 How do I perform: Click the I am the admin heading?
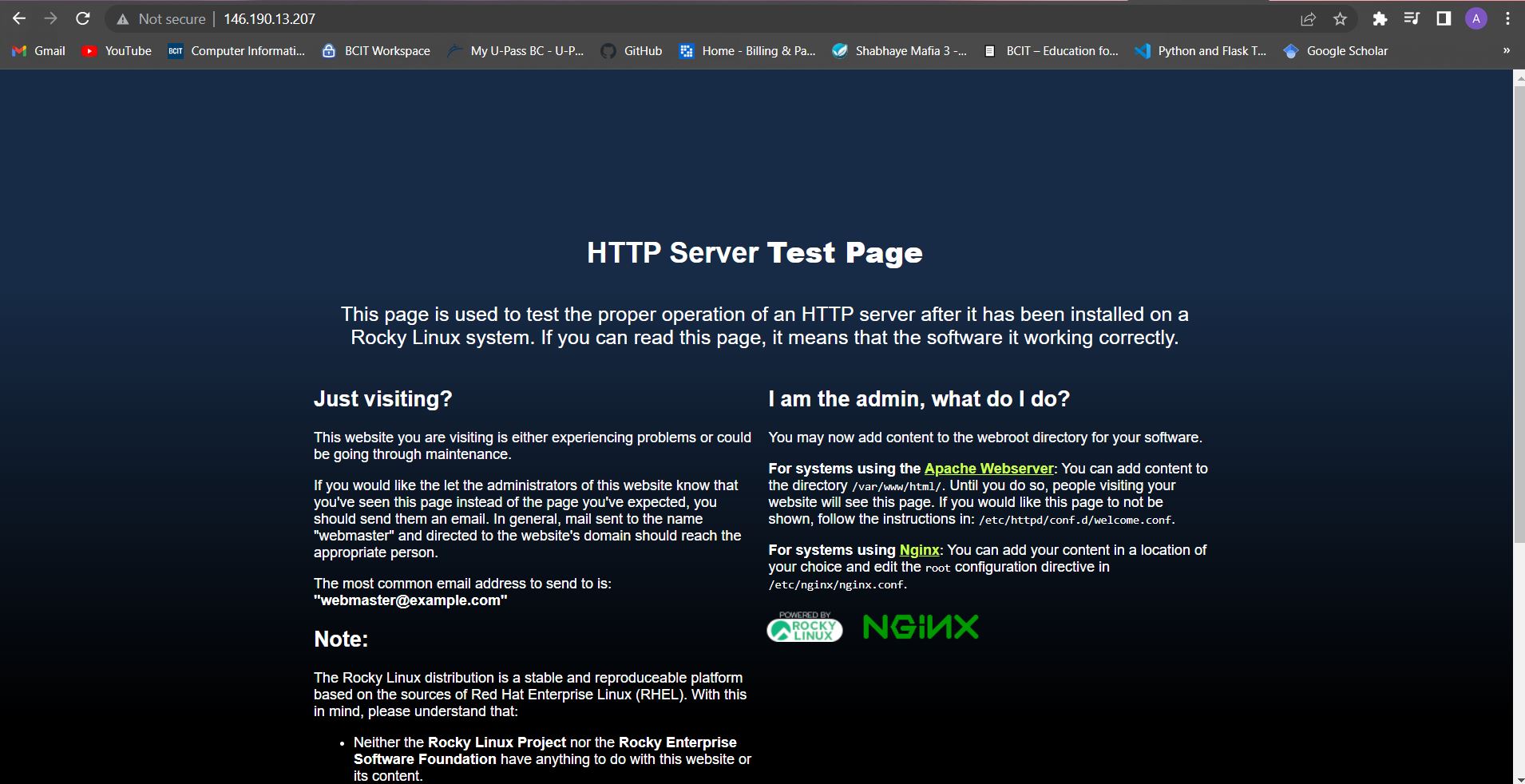point(919,398)
